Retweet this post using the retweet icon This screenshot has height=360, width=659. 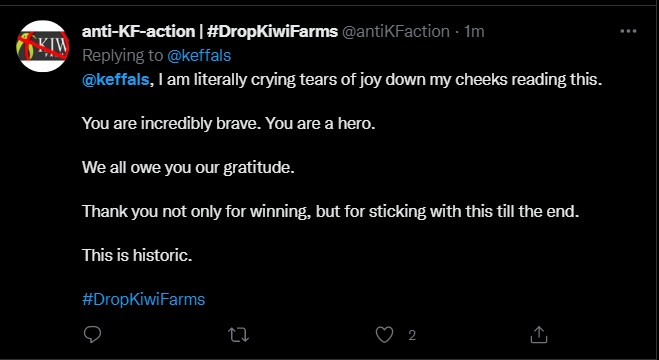click(x=238, y=335)
